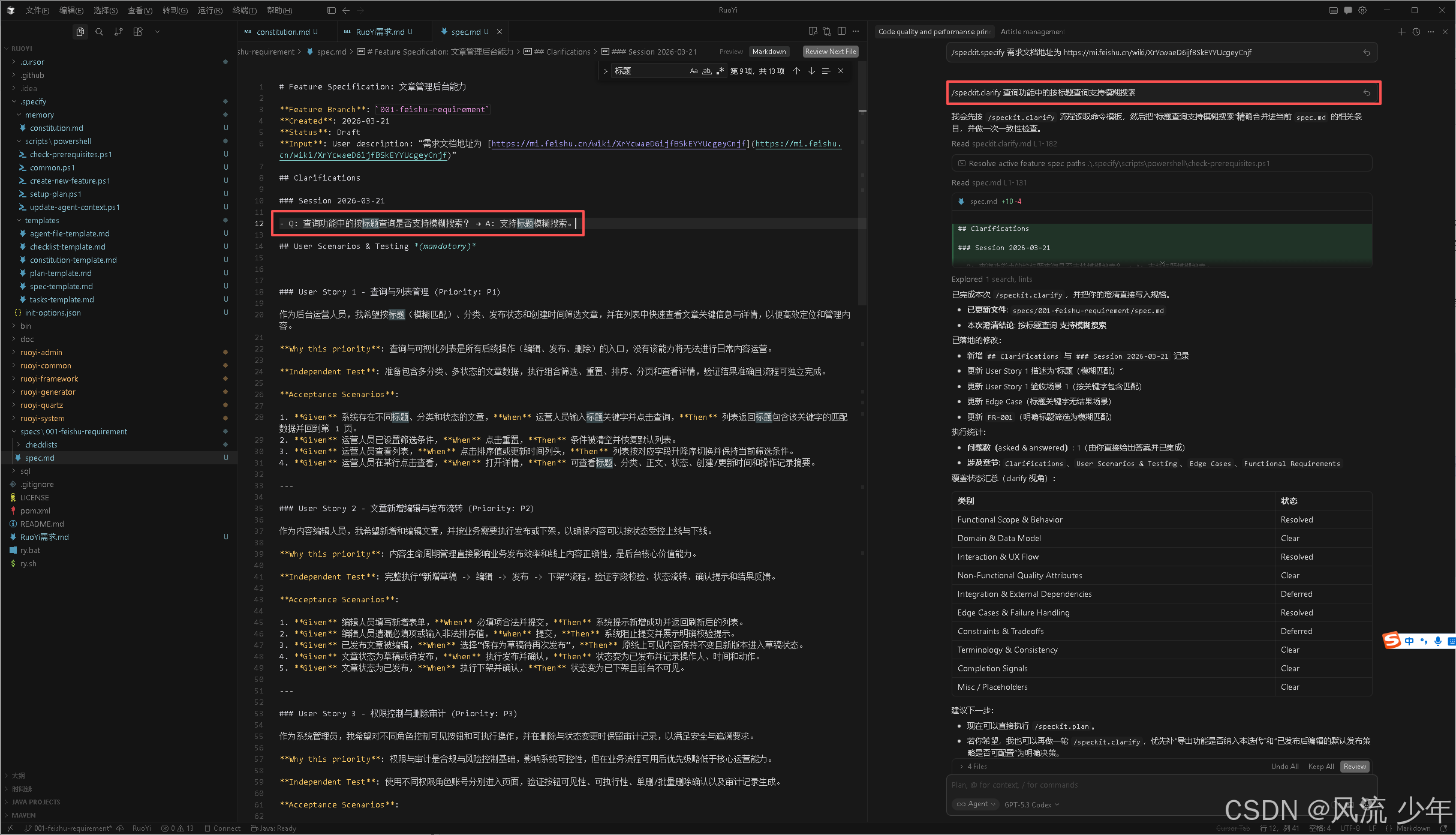Image resolution: width=1456 pixels, height=835 pixels.
Task: Open the Source Control view icon
Action: click(x=119, y=32)
